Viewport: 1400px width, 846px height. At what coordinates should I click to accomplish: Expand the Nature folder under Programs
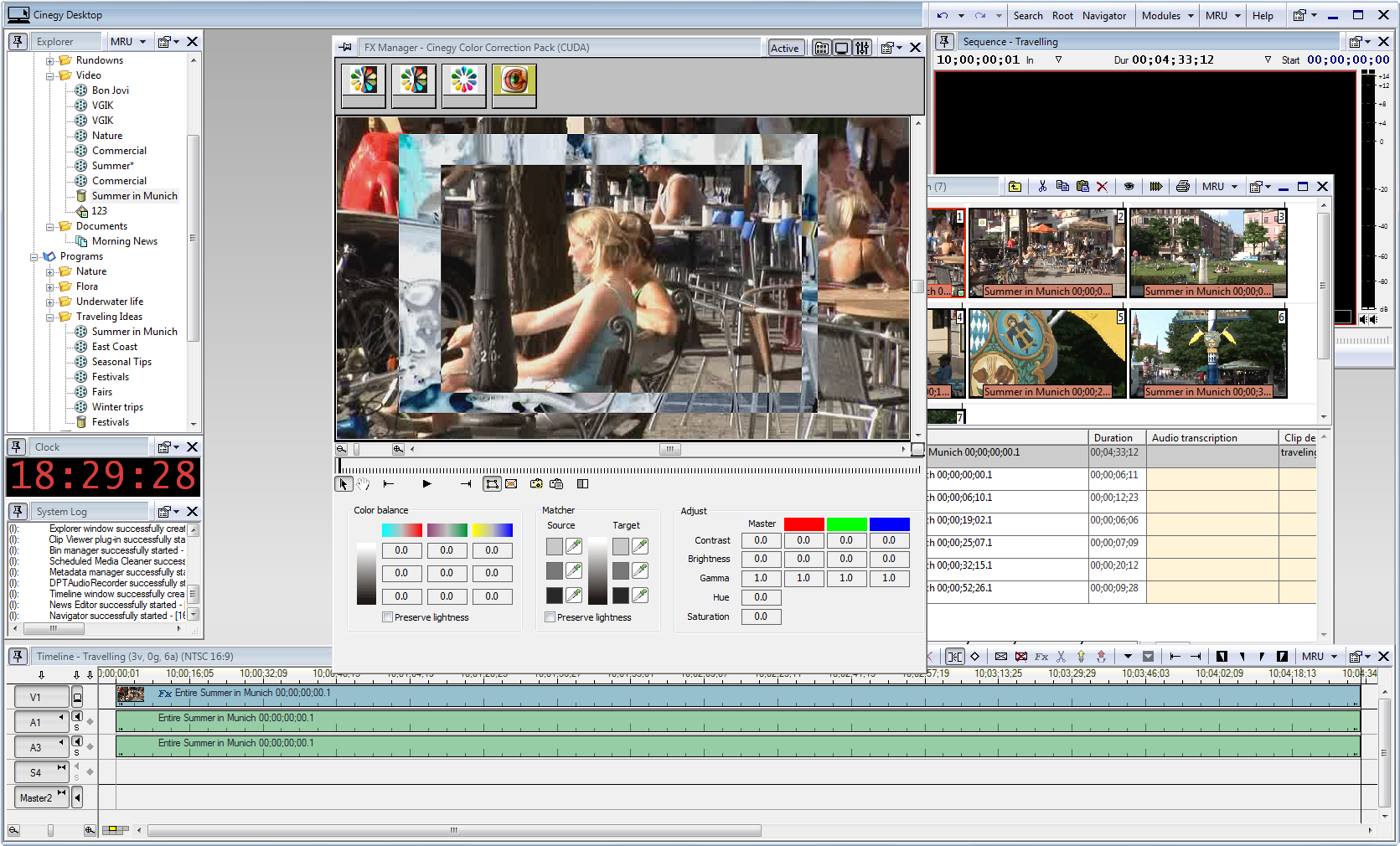(50, 271)
